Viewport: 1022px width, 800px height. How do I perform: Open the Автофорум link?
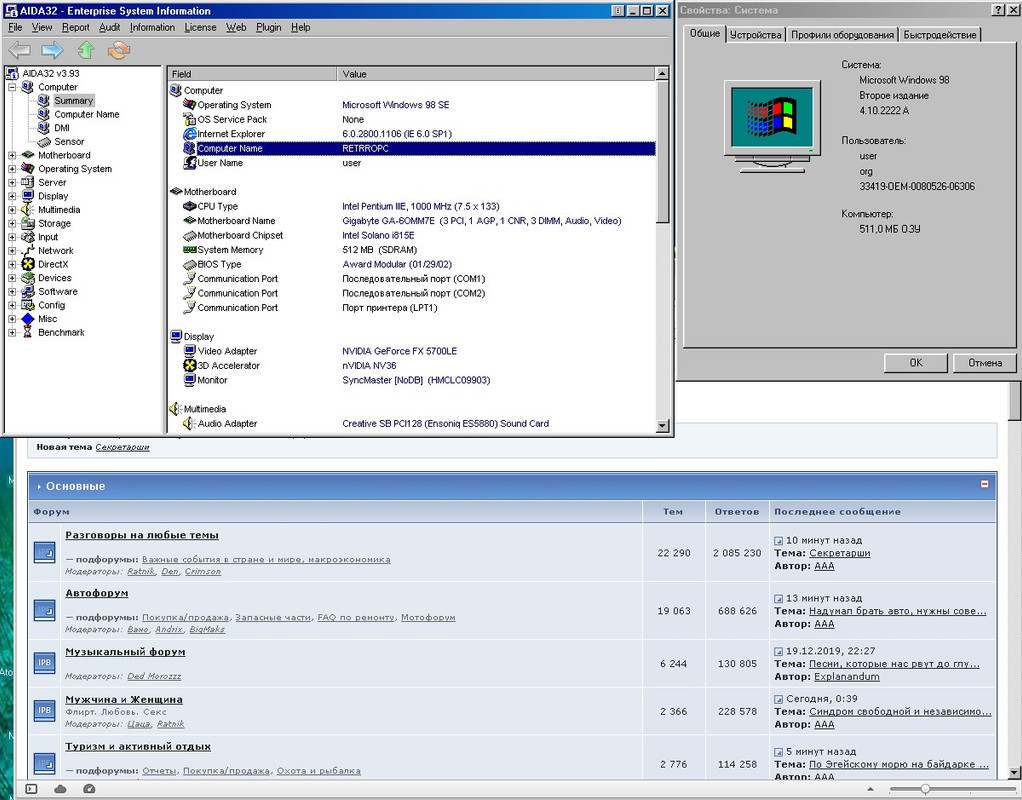[96, 593]
